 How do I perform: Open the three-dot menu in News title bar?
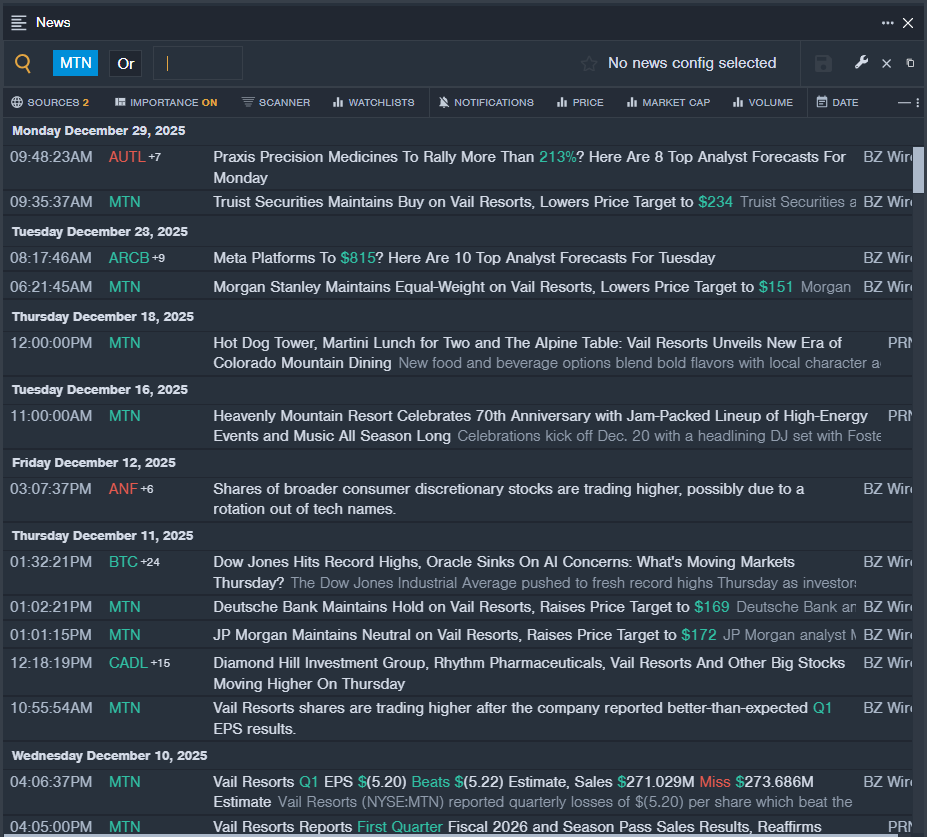[x=887, y=22]
